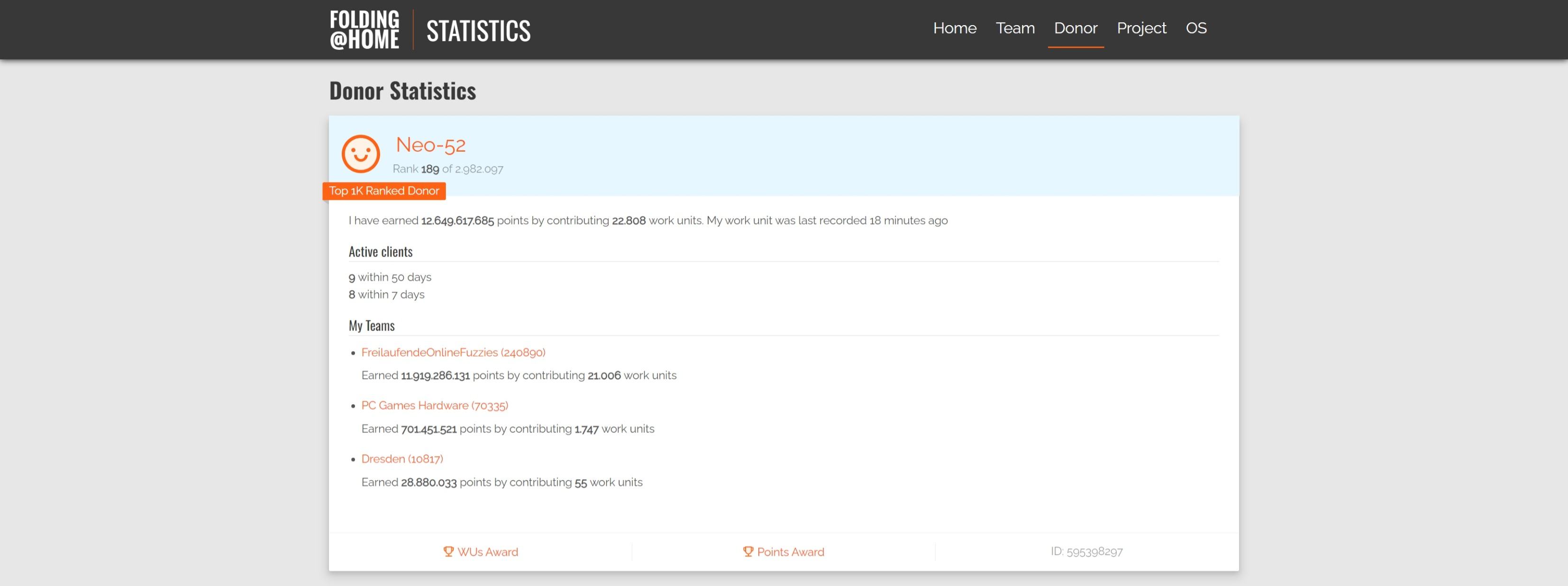Screen dimensions: 1568x586
Task: Open the PC Games Hardware team page
Action: coord(434,405)
